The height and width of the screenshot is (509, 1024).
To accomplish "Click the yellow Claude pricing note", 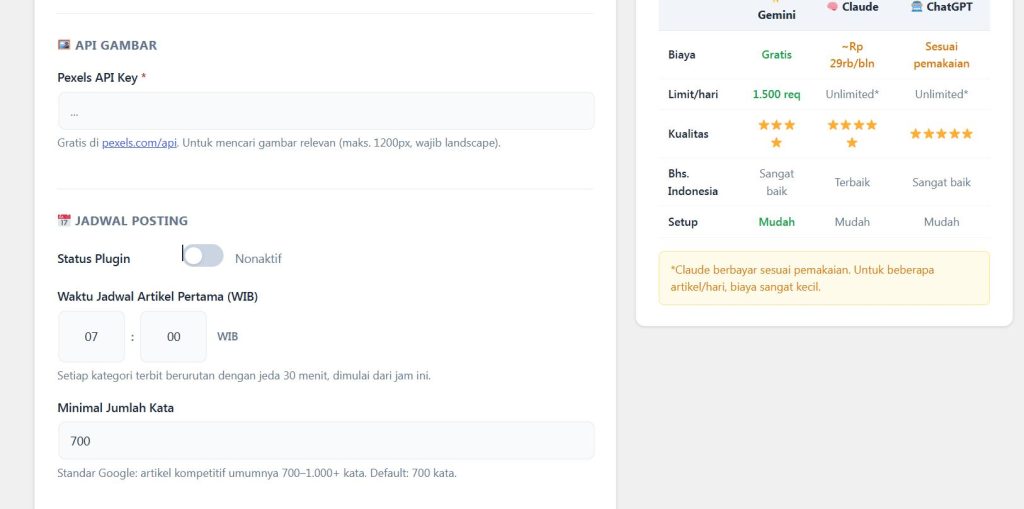I will (824, 278).
